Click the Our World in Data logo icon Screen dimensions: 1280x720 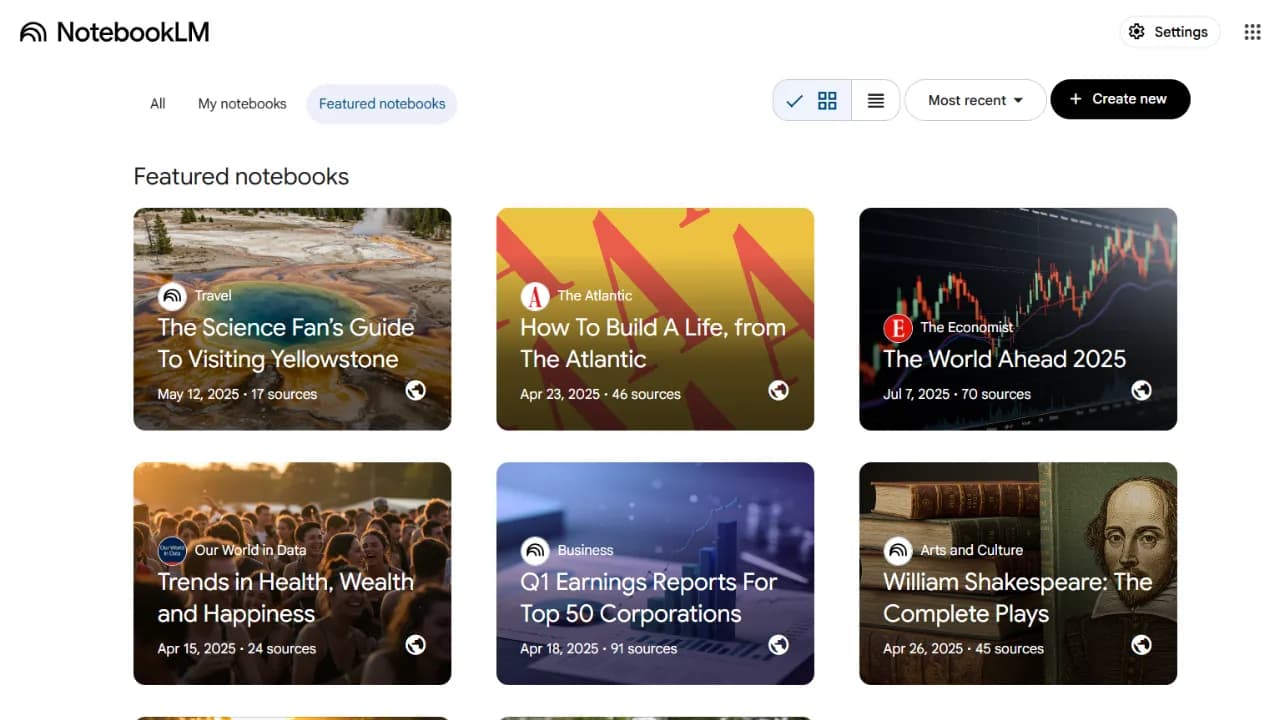(172, 550)
